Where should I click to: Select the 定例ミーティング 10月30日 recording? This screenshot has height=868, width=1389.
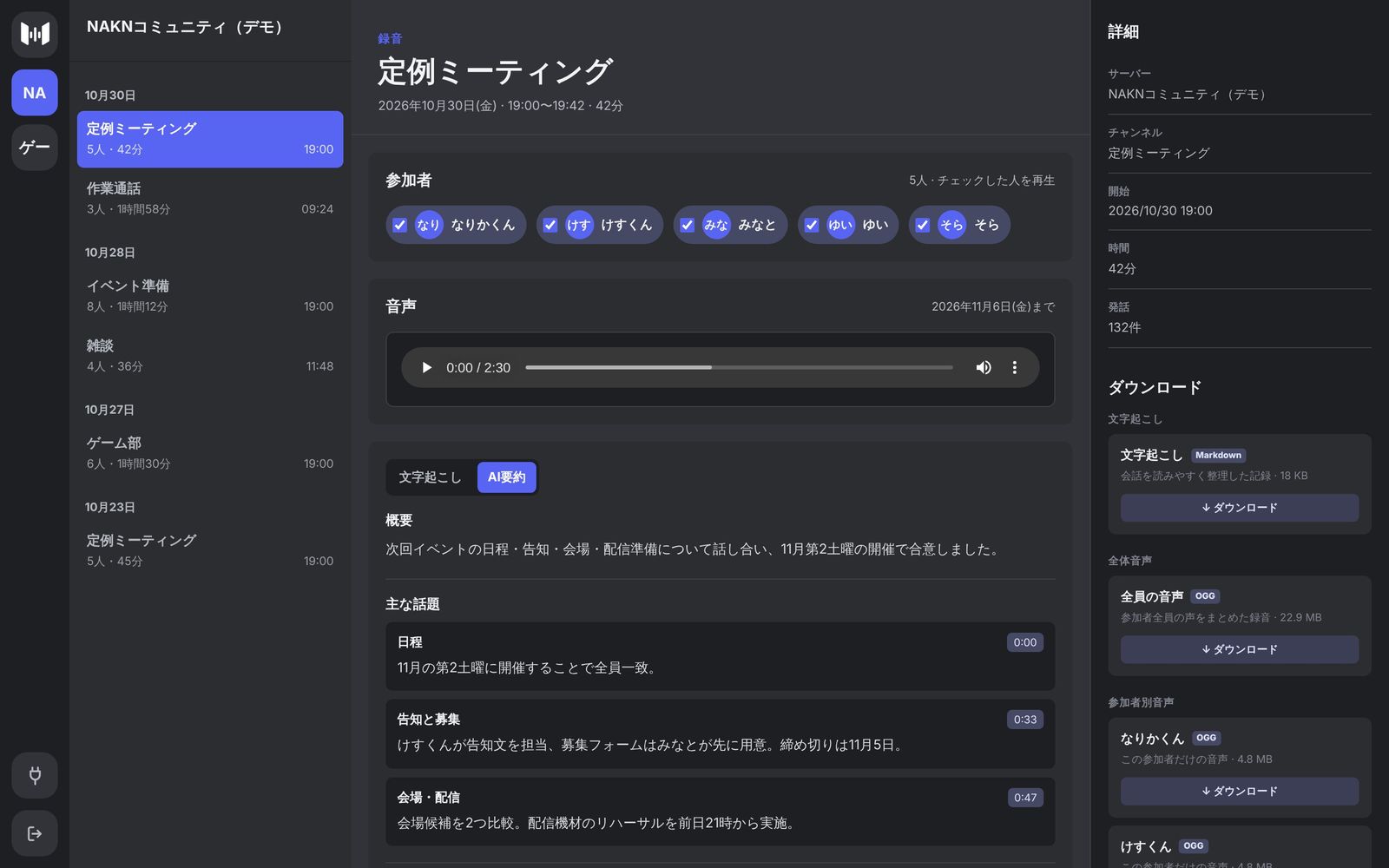(210, 139)
